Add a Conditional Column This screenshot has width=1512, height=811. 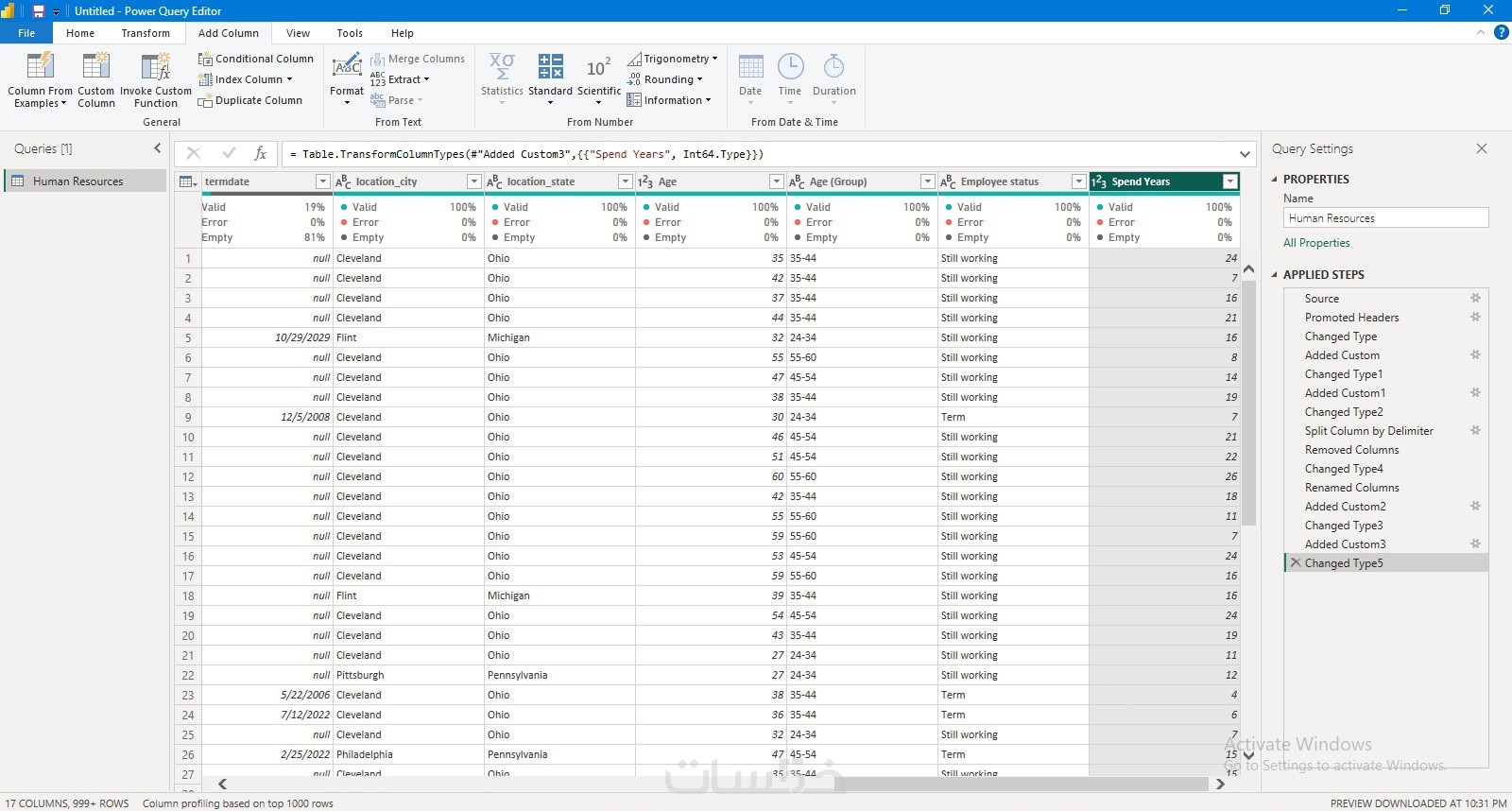(x=255, y=59)
